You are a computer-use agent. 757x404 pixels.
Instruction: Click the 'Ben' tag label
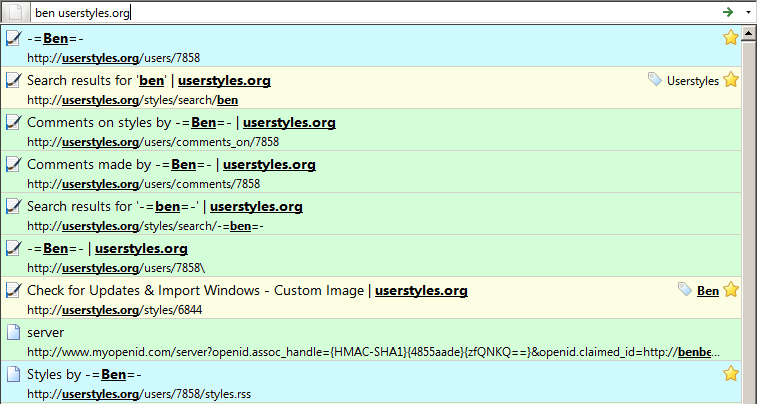click(708, 291)
